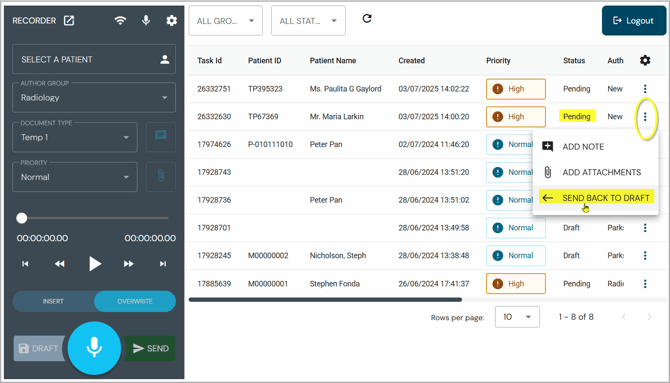Open actions menu for task 17928701
Screen dimensions: 670x383
[645, 228]
